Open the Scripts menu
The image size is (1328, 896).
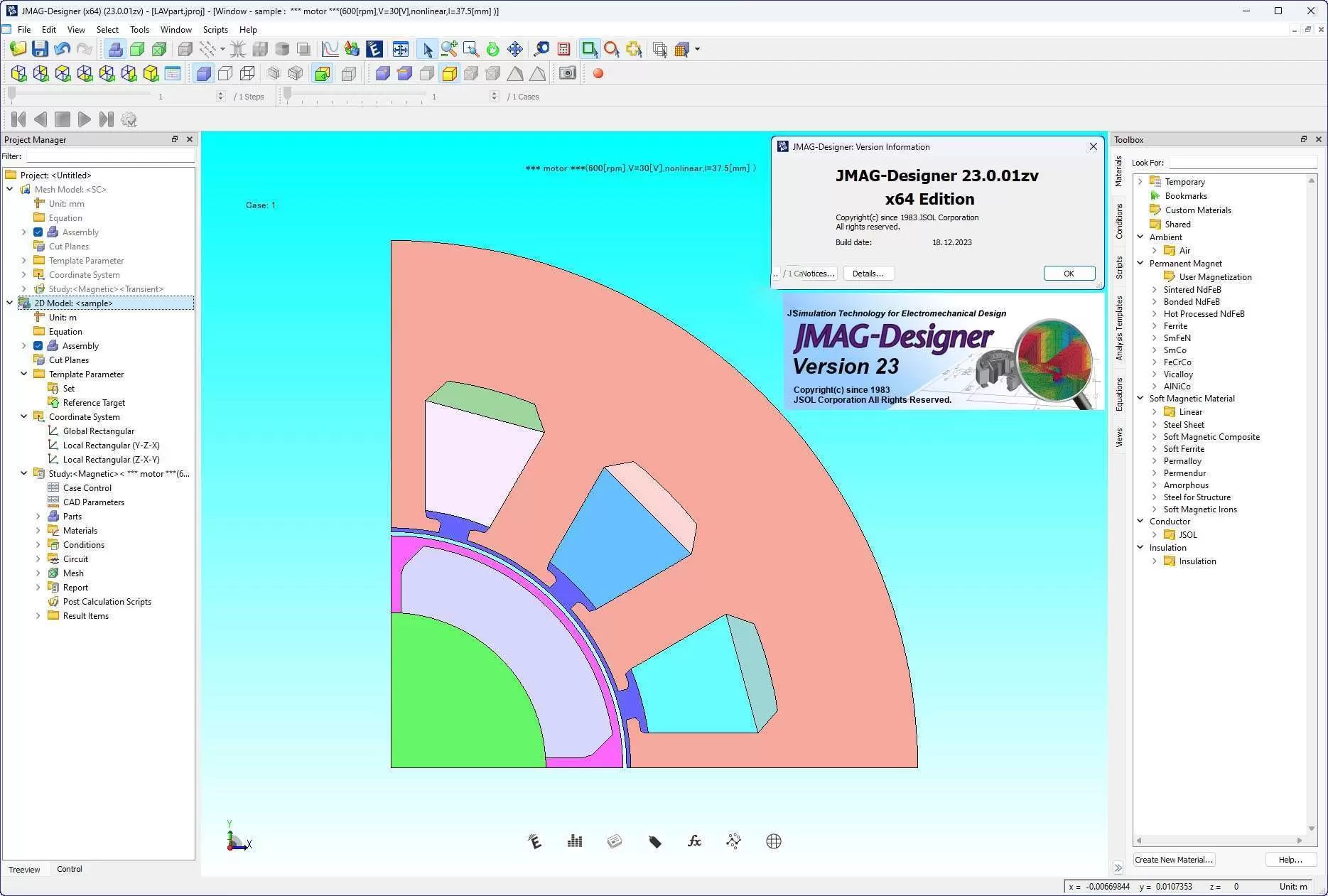coord(215,30)
